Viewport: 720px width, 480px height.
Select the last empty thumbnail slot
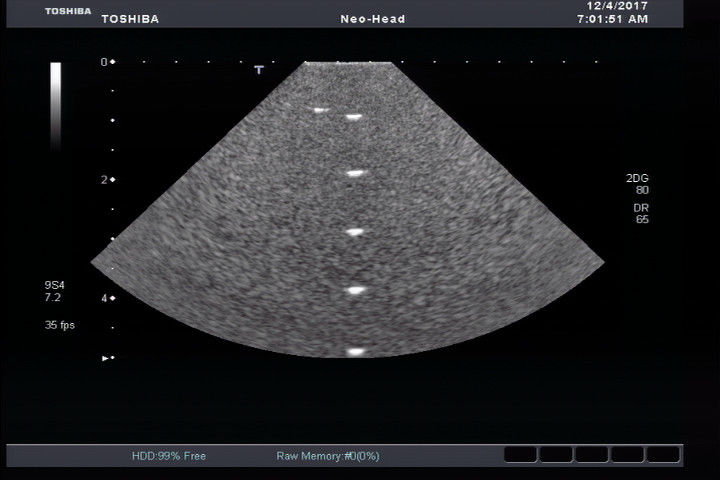coord(662,455)
